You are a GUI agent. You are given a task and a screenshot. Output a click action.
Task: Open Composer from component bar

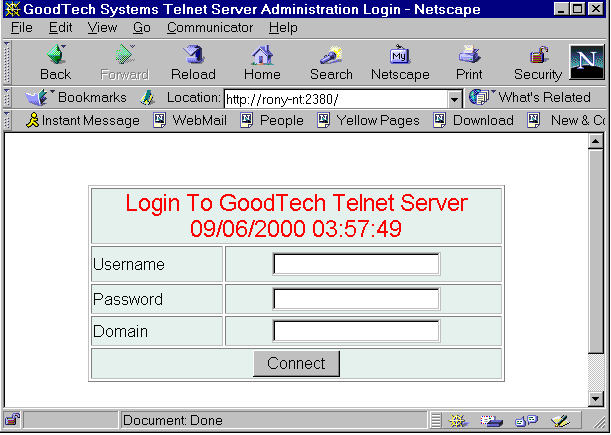click(x=561, y=421)
